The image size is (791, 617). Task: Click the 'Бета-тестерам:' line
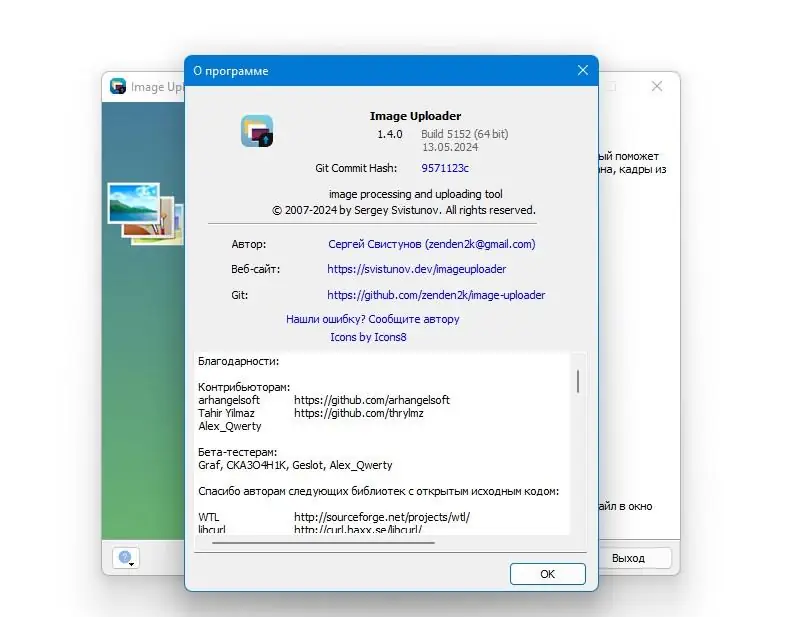[x=238, y=452]
